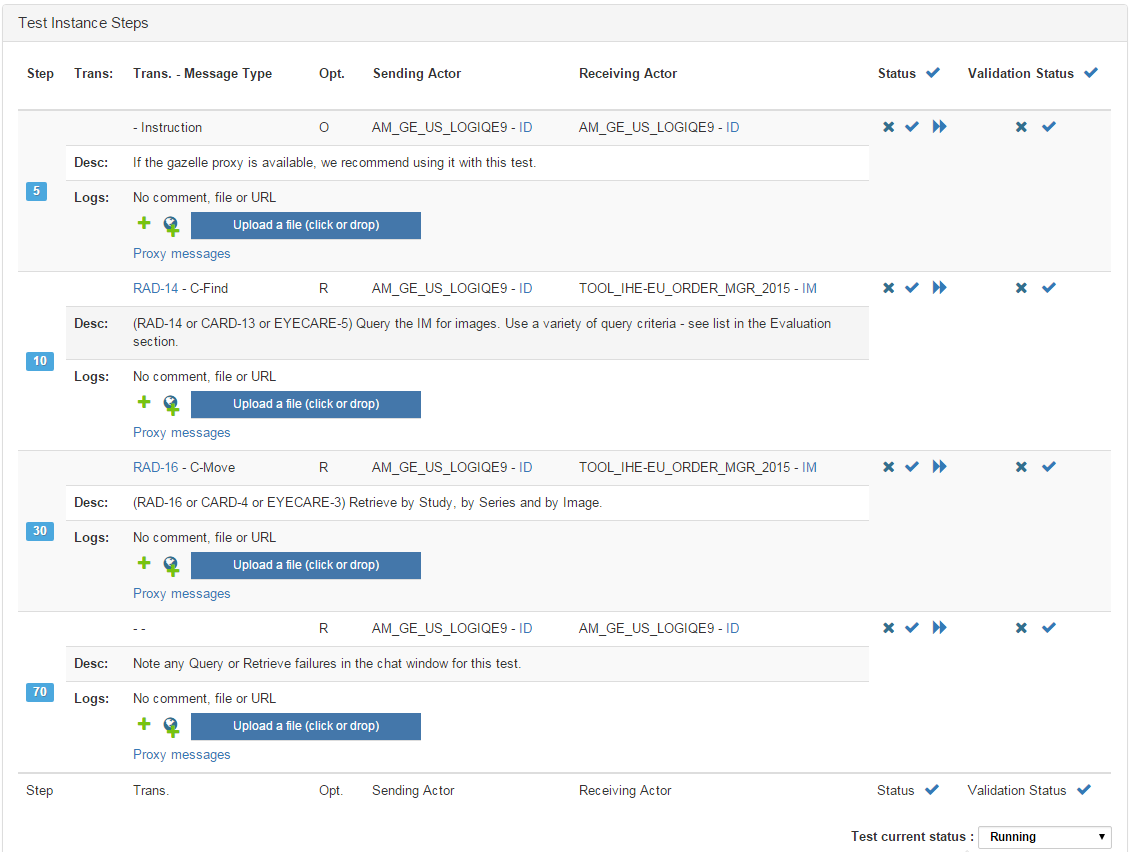Click skip double-arrow icon for step 30

tap(939, 467)
